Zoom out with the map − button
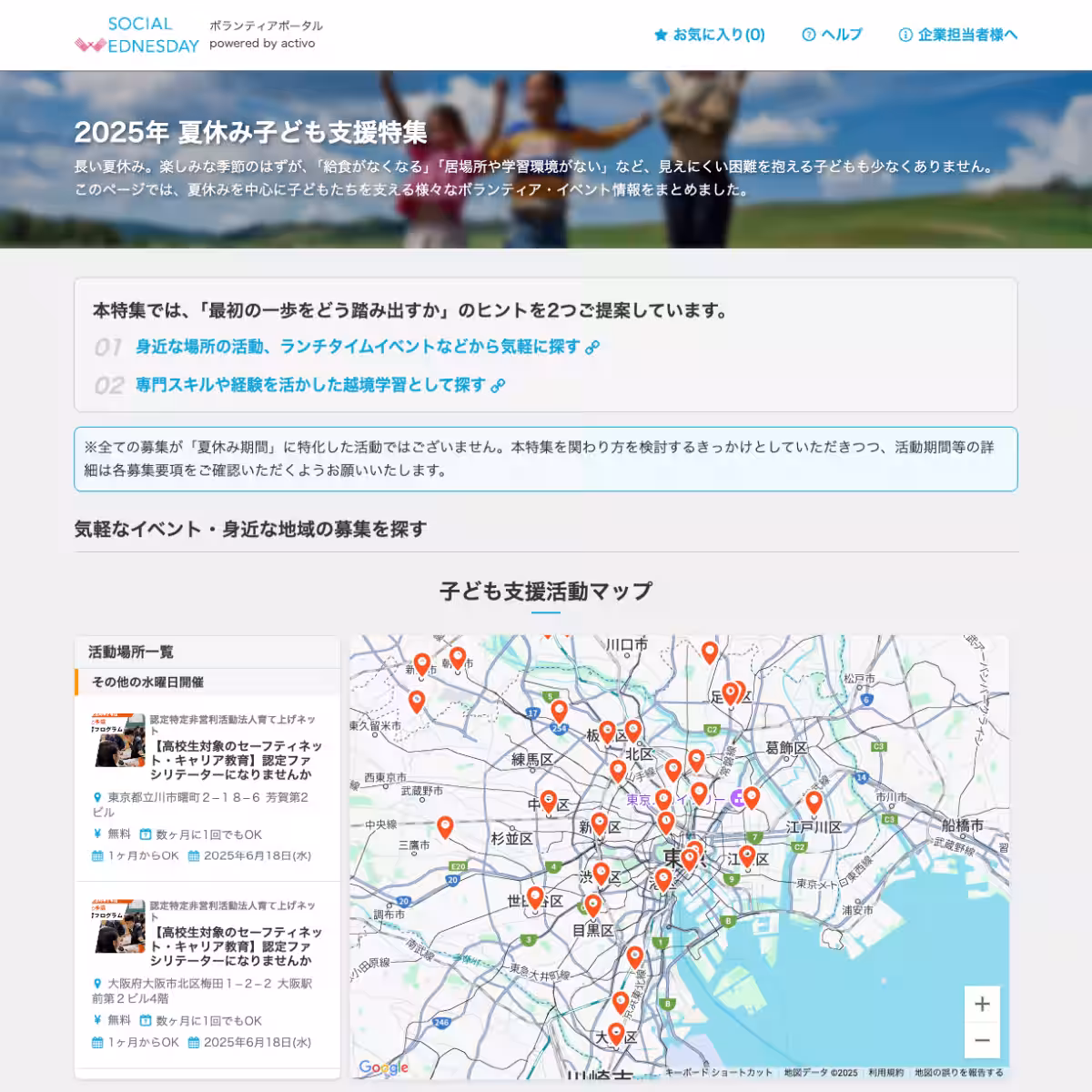1092x1092 pixels. coord(983,1038)
